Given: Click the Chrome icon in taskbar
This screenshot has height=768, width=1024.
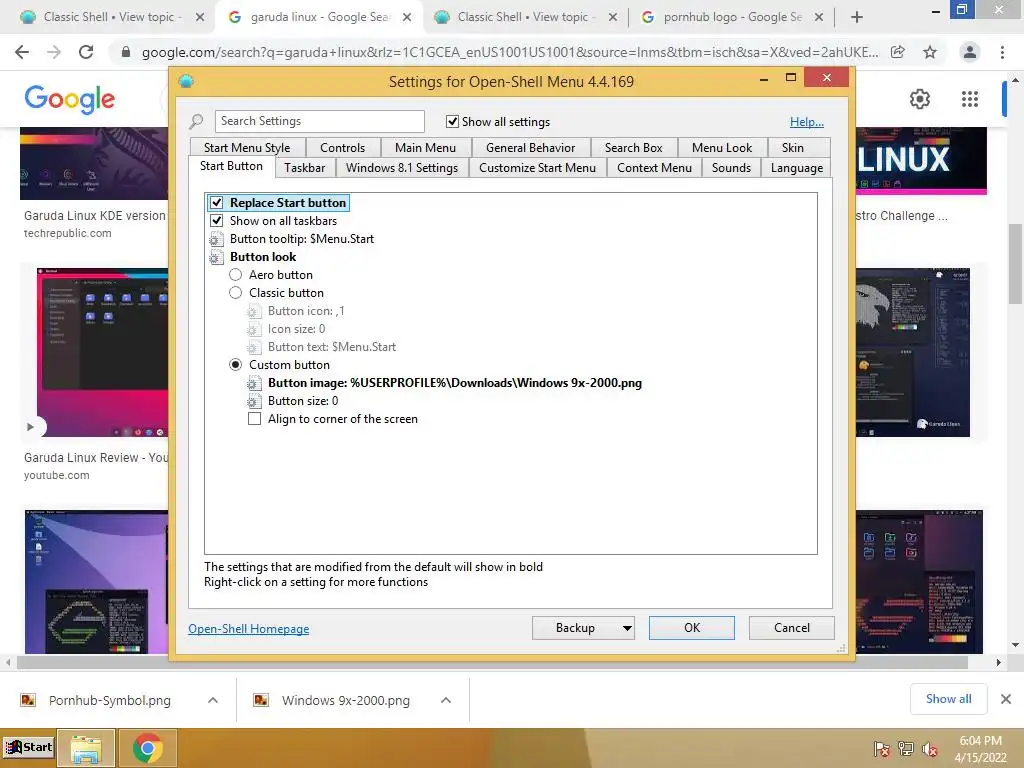Looking at the screenshot, I should tap(148, 748).
